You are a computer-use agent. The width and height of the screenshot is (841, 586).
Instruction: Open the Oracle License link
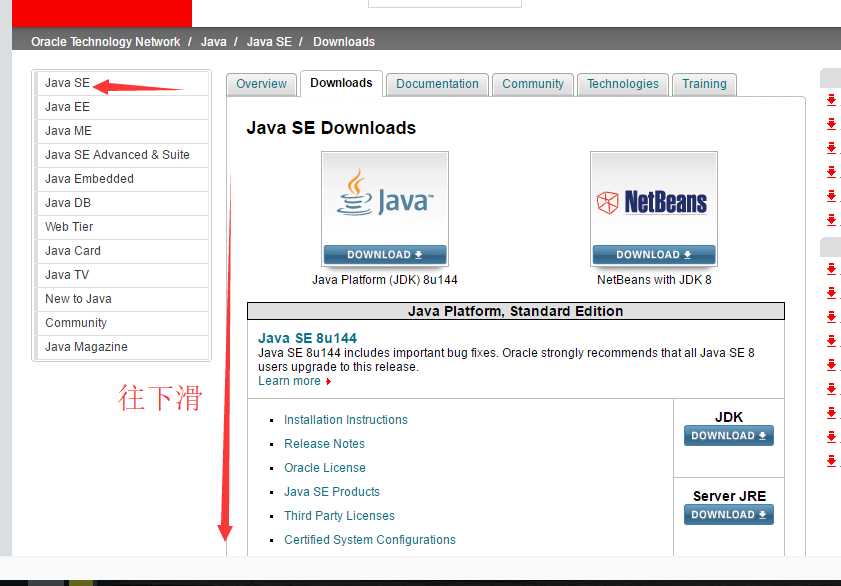(x=324, y=468)
